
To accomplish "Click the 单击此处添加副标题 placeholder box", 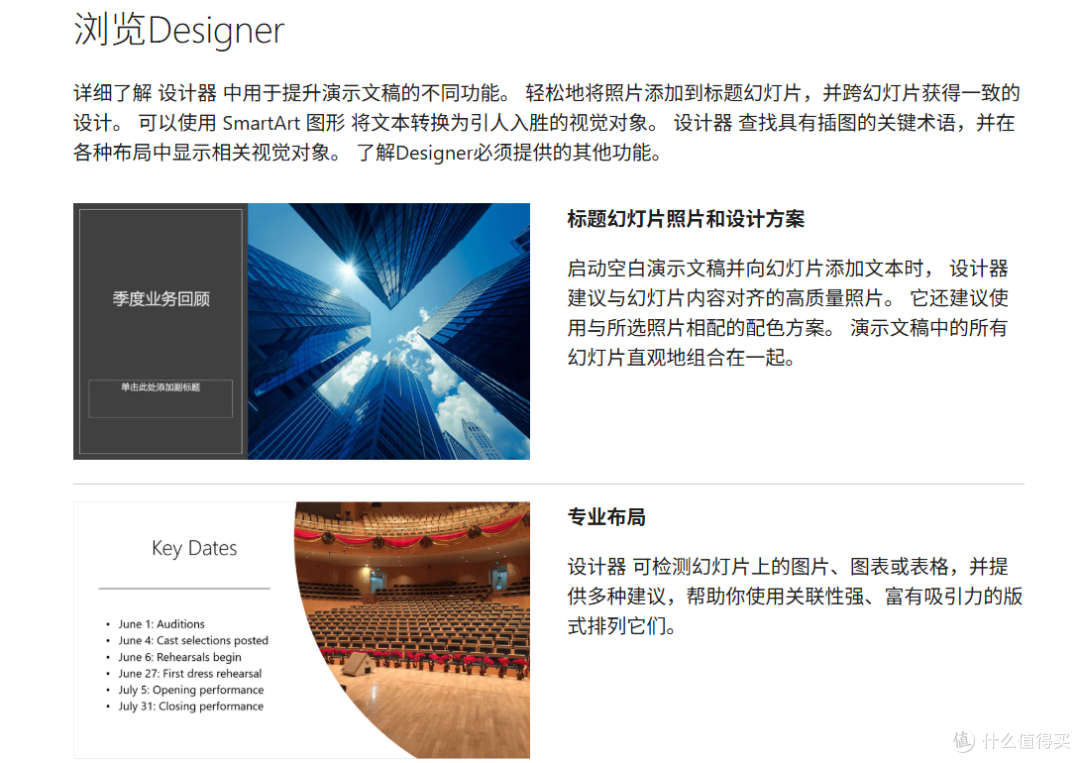I will (x=160, y=398).
